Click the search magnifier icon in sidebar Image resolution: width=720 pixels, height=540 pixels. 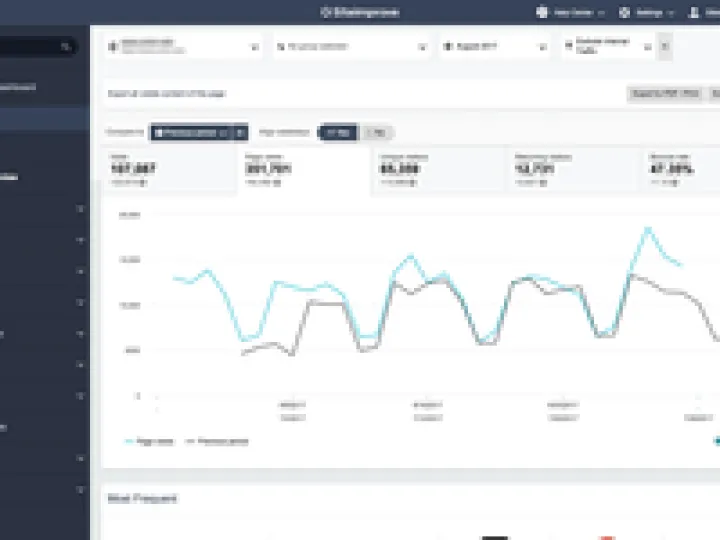(67, 47)
